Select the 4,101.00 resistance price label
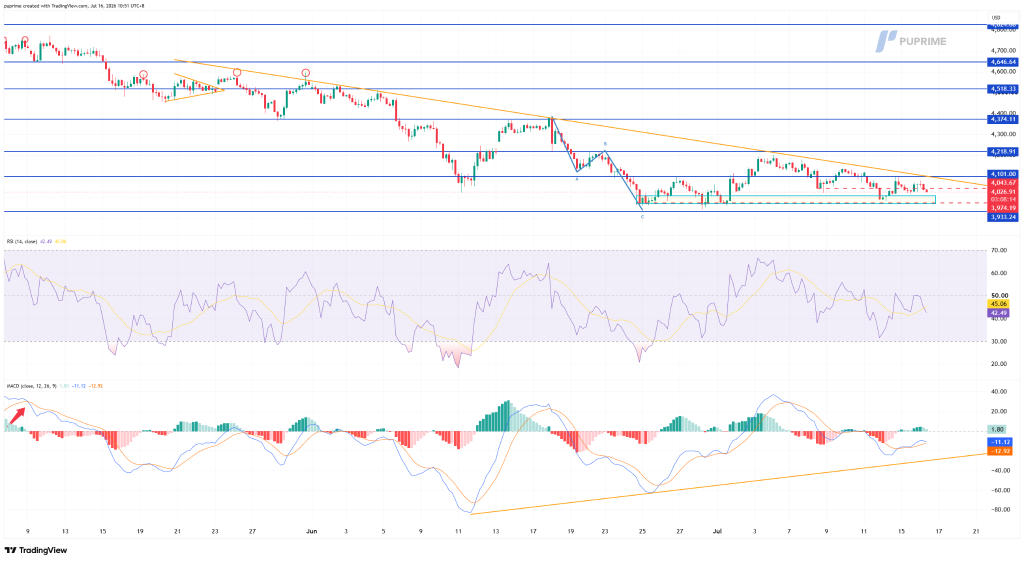The width and height of the screenshot is (1024, 562). pyautogui.click(x=1002, y=174)
